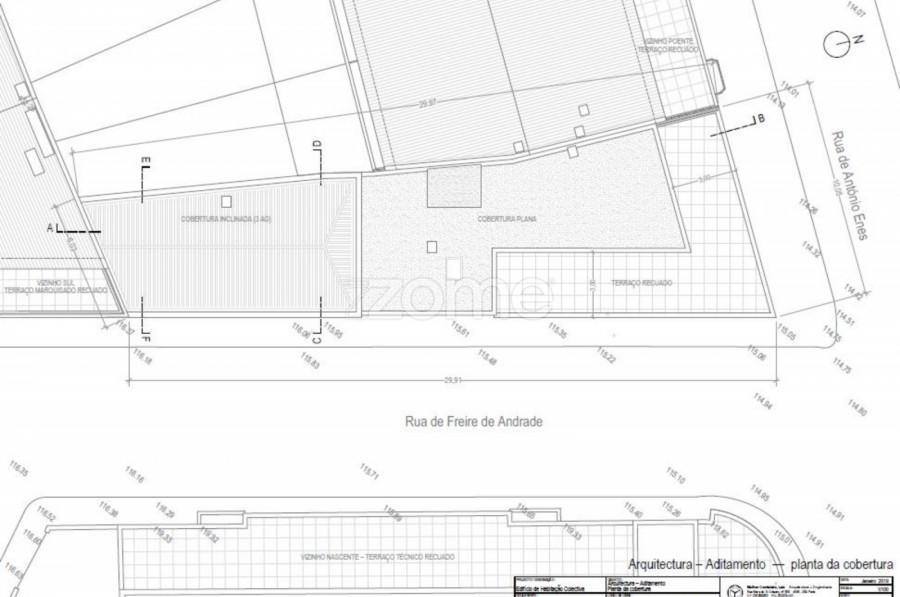Click the 'Janeiro 2019' date field
900x597 pixels.
[x=861, y=580]
